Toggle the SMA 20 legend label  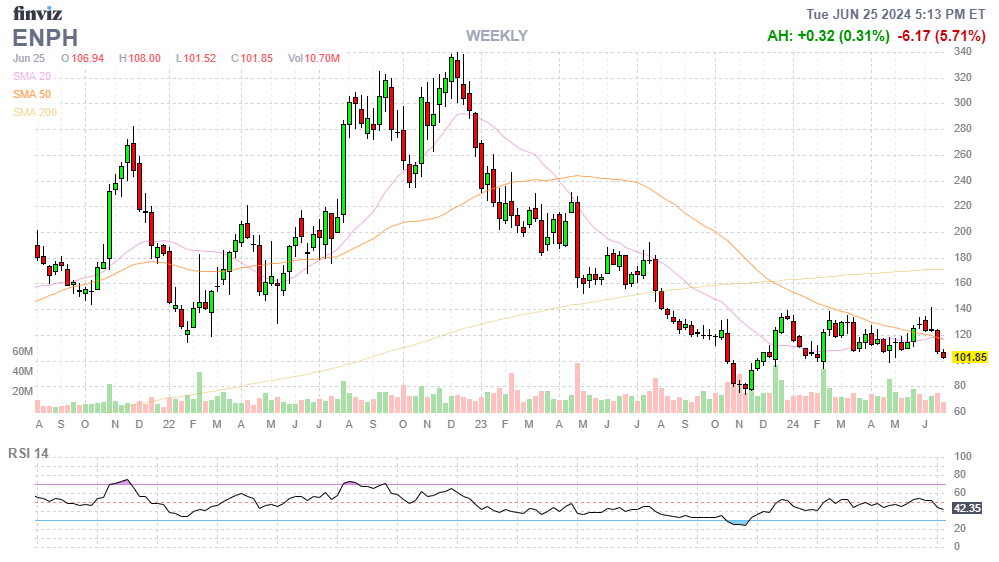click(x=31, y=76)
